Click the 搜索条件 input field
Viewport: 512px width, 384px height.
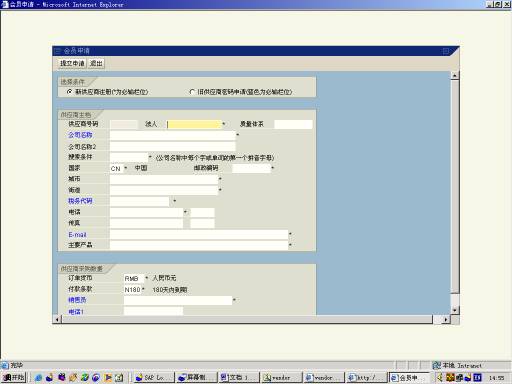129,157
